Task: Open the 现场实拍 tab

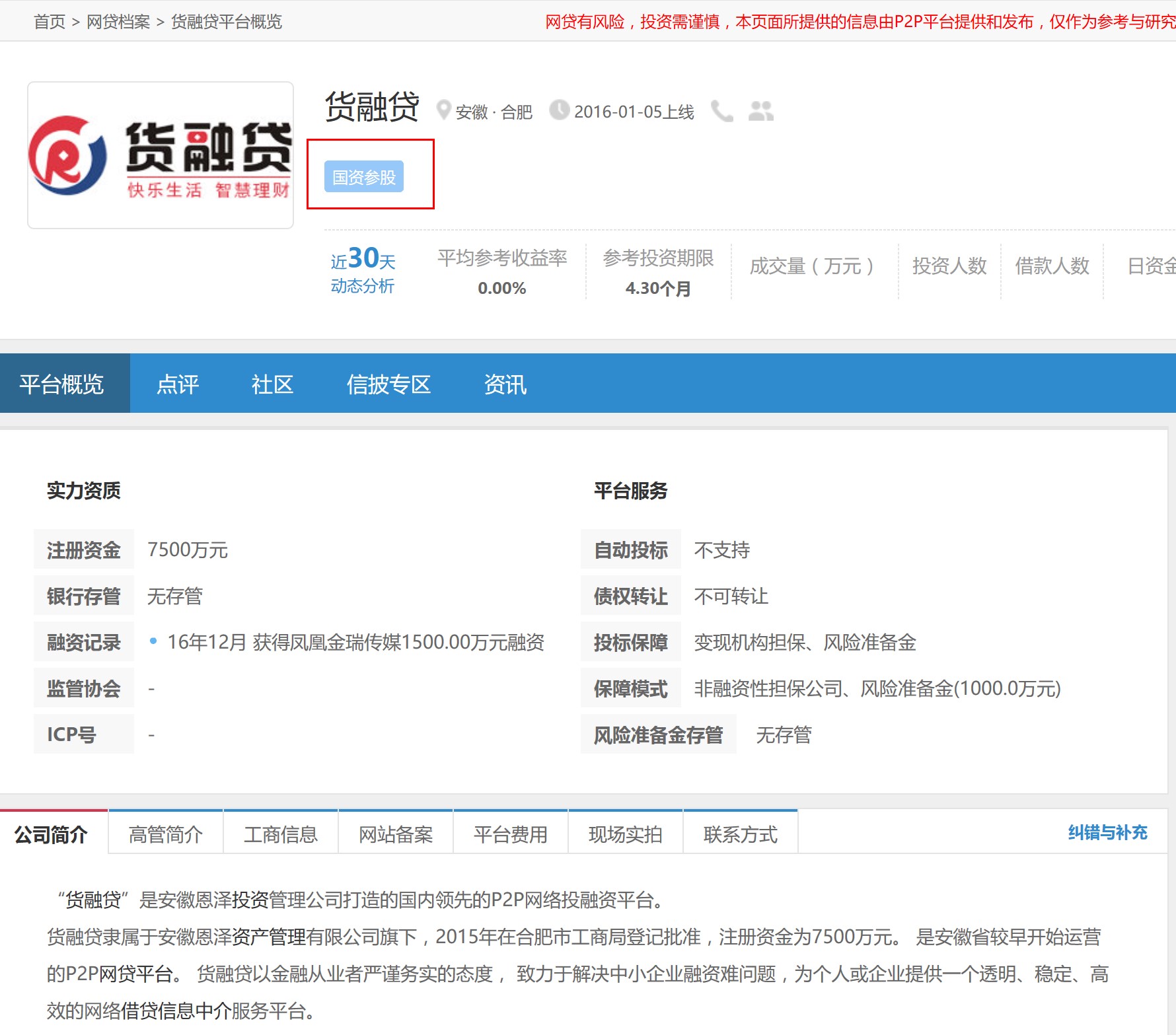Action: (x=626, y=832)
